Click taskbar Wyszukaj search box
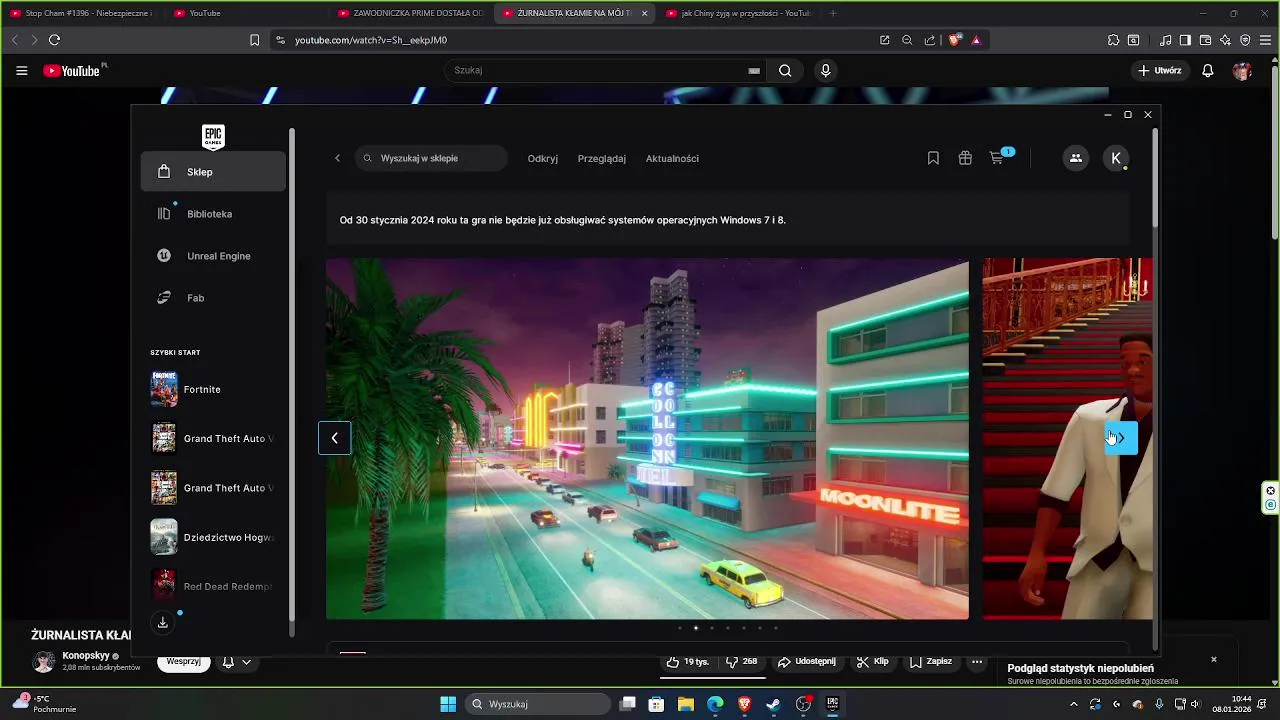The width and height of the screenshot is (1280, 720). [540, 704]
